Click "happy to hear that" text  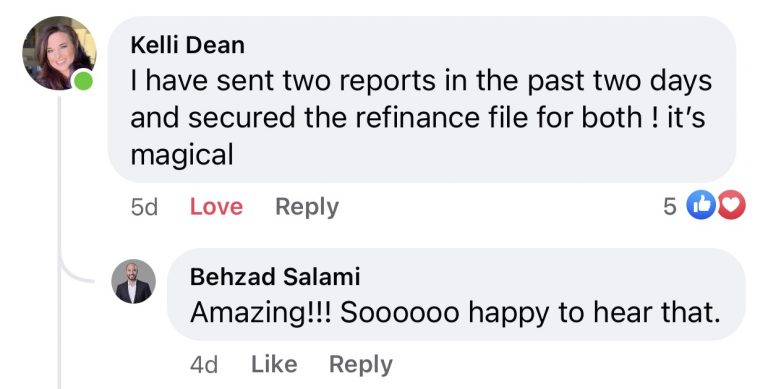[594, 313]
